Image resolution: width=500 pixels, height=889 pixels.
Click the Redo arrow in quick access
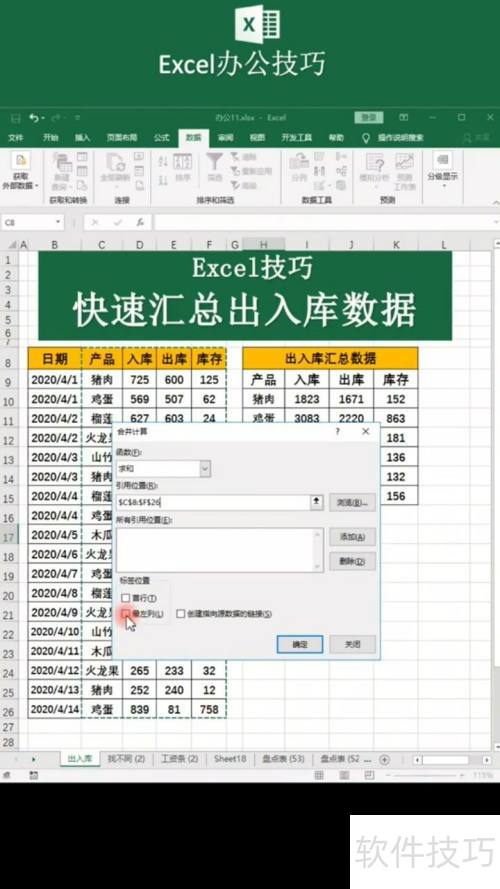coord(56,118)
